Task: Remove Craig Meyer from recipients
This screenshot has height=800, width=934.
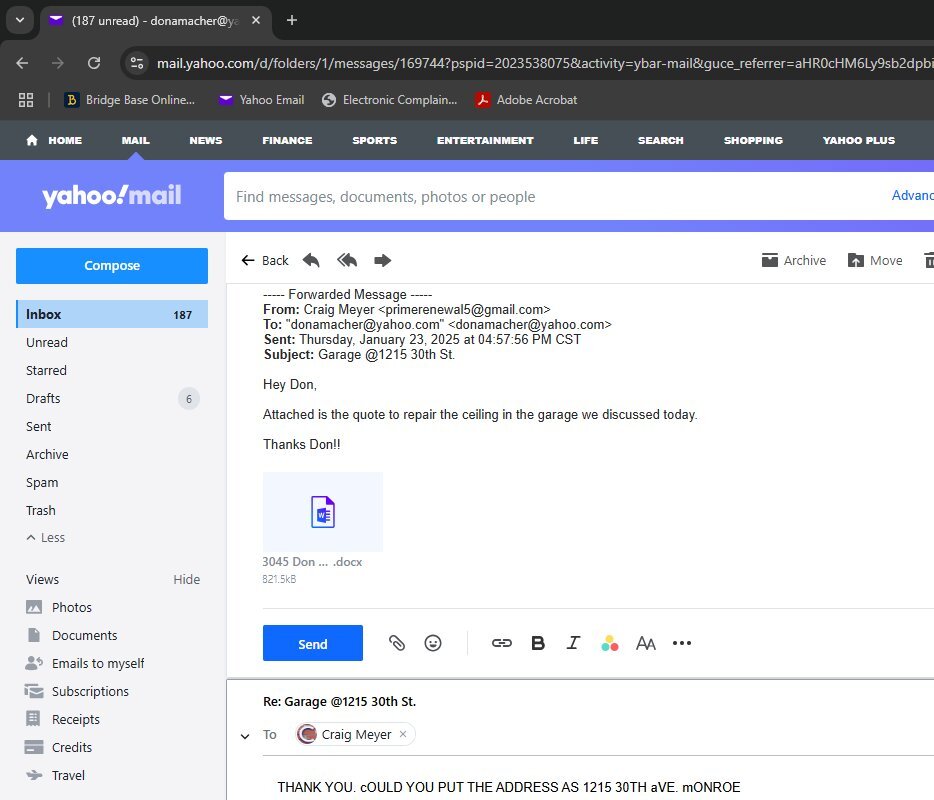Action: click(x=403, y=734)
